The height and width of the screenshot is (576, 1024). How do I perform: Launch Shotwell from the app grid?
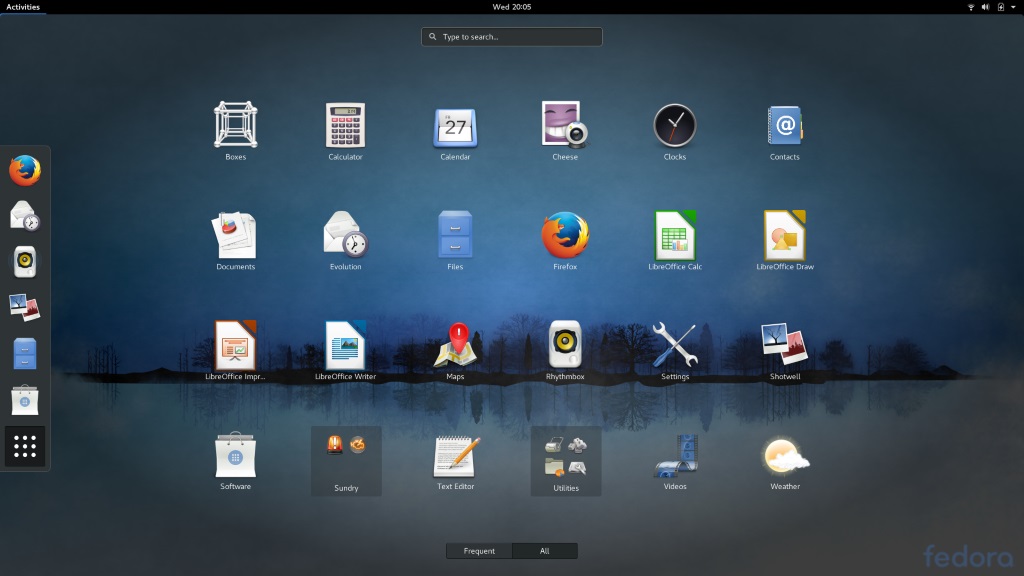784,351
